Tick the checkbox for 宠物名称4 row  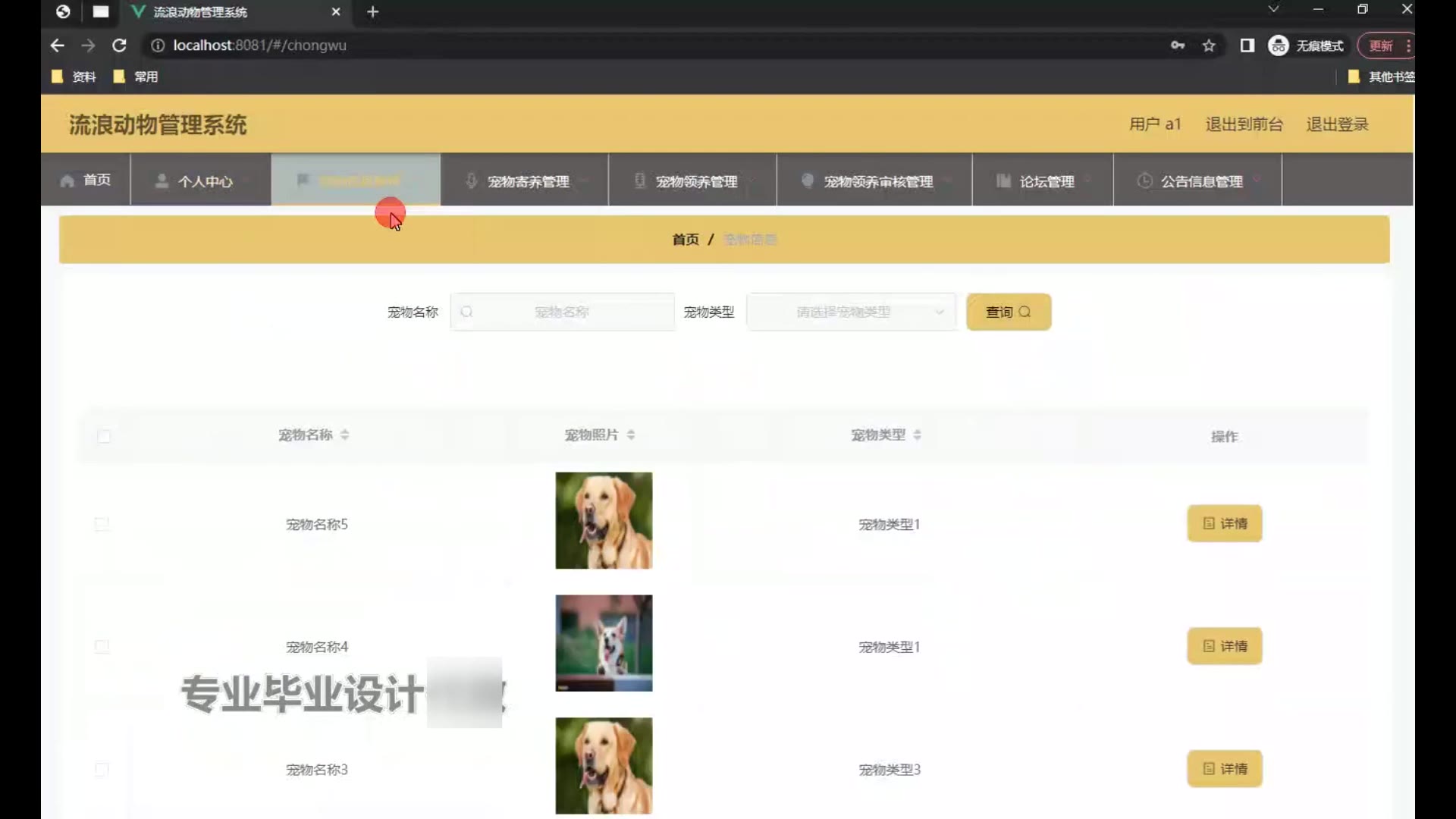pyautogui.click(x=102, y=646)
